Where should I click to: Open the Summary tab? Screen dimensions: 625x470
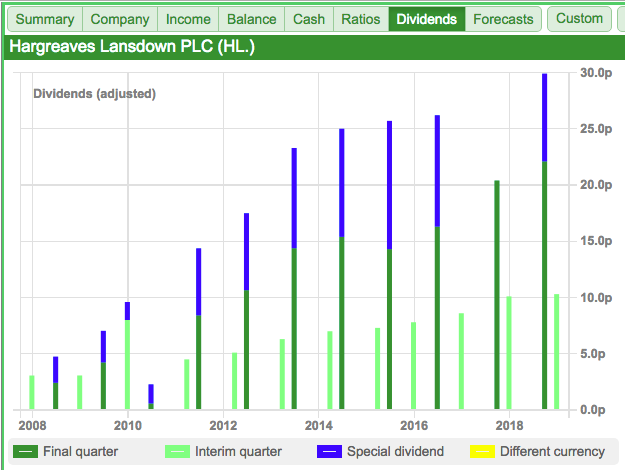[x=45, y=19]
